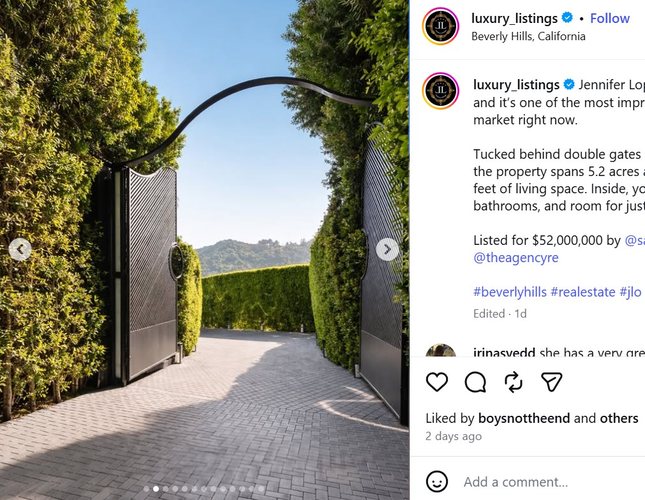Go back to the previous photo arrow
645x500 pixels.
20,249
